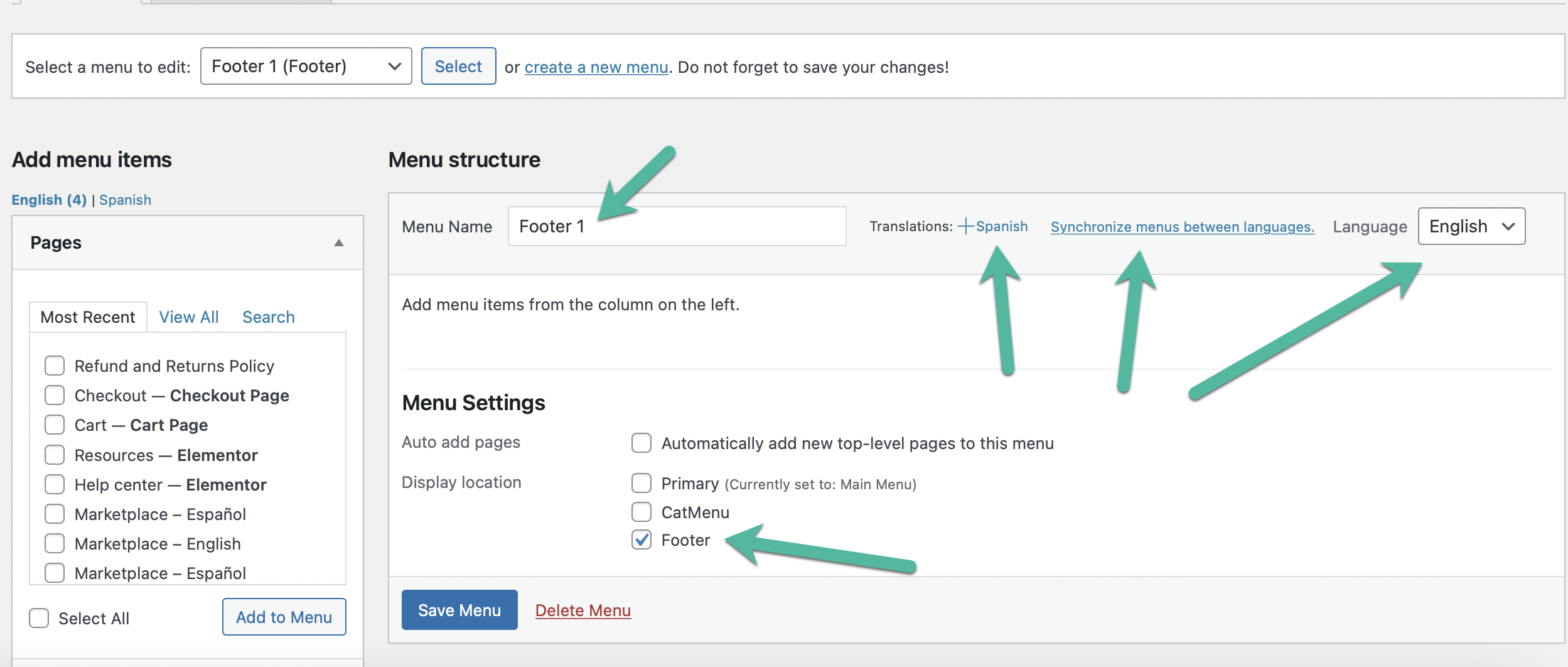Open the Search tab in Pages

point(268,317)
